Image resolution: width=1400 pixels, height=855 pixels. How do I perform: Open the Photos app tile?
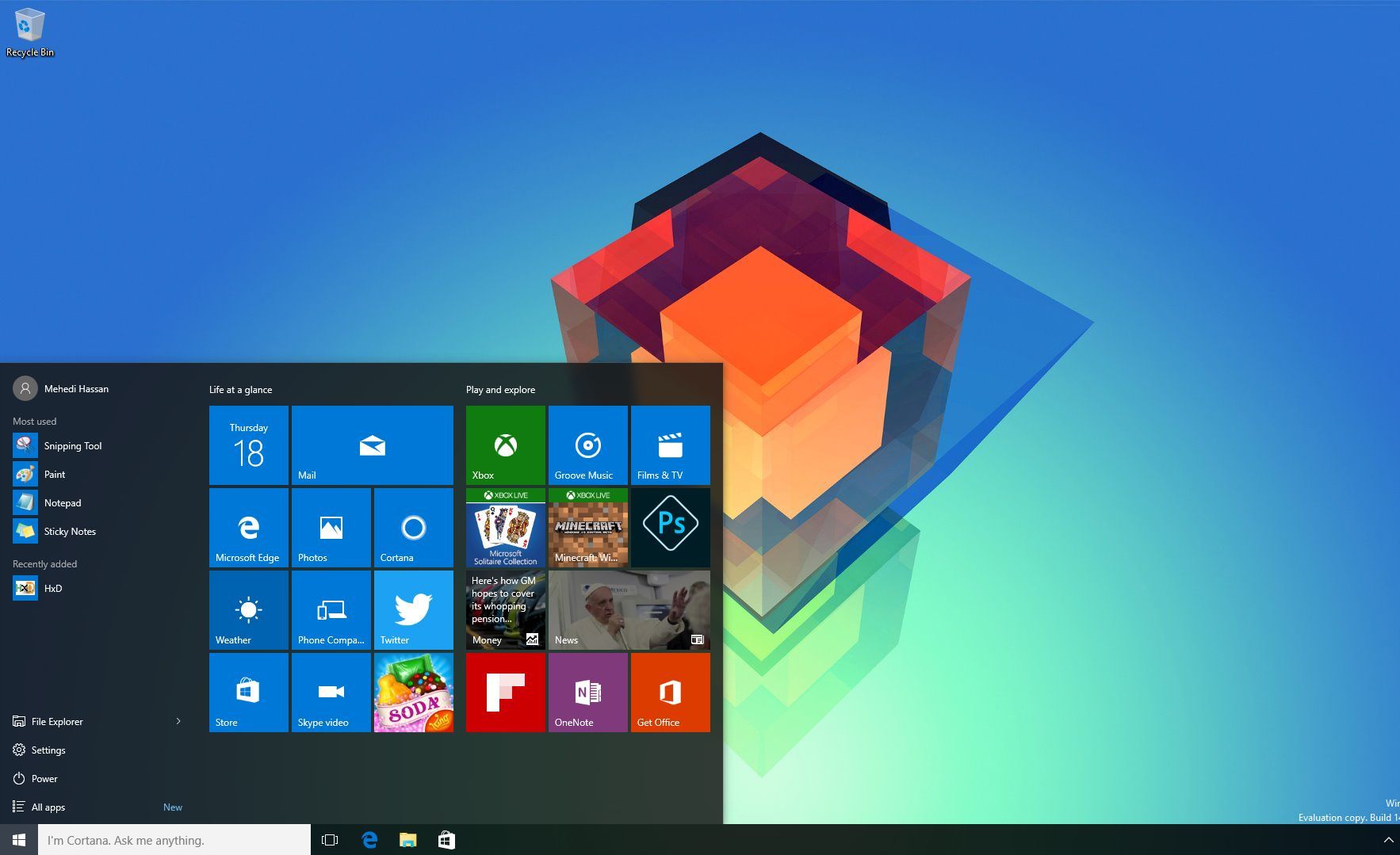331,527
